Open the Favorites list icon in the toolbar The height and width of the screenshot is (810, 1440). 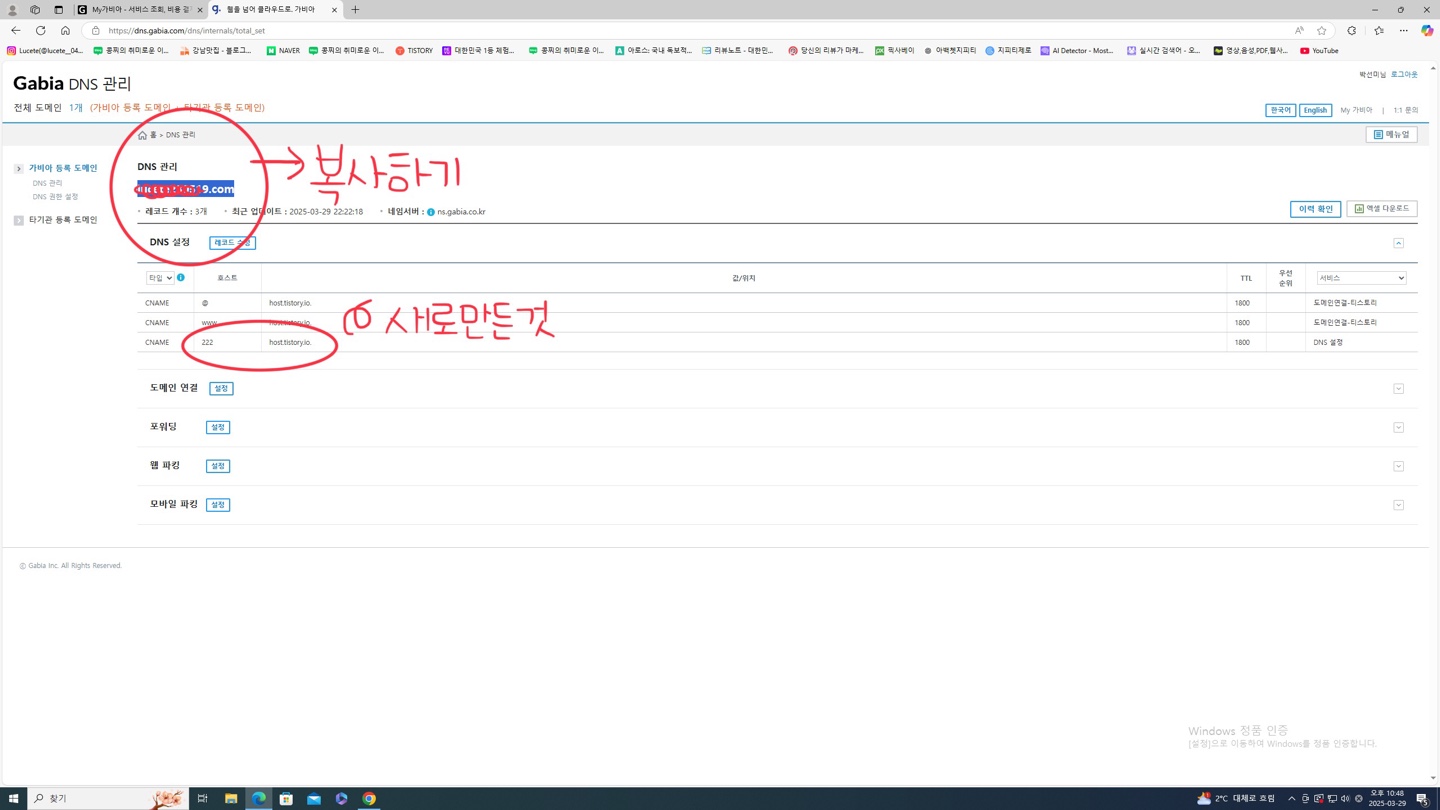coord(1378,31)
